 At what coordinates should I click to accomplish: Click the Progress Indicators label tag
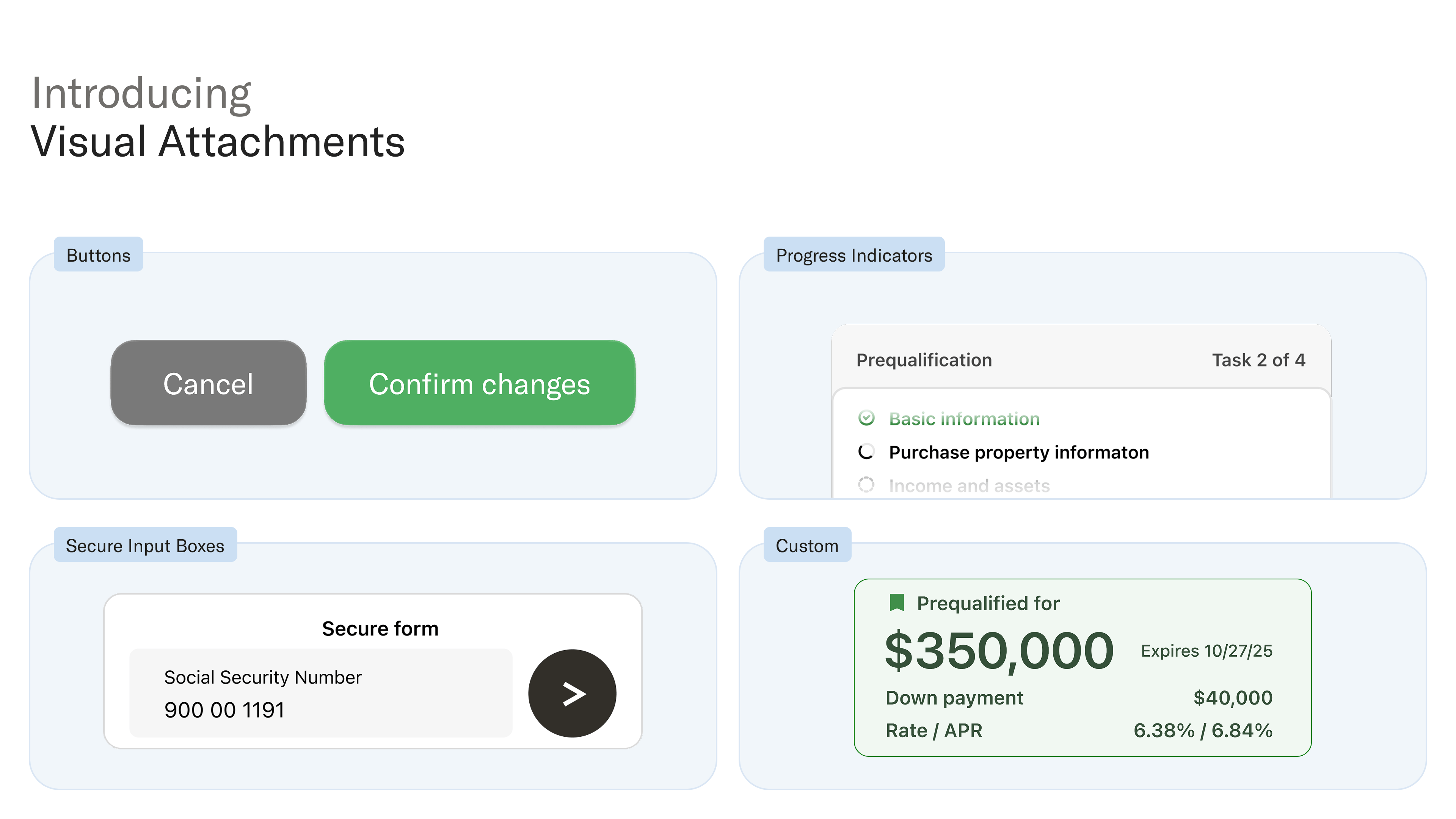[854, 256]
